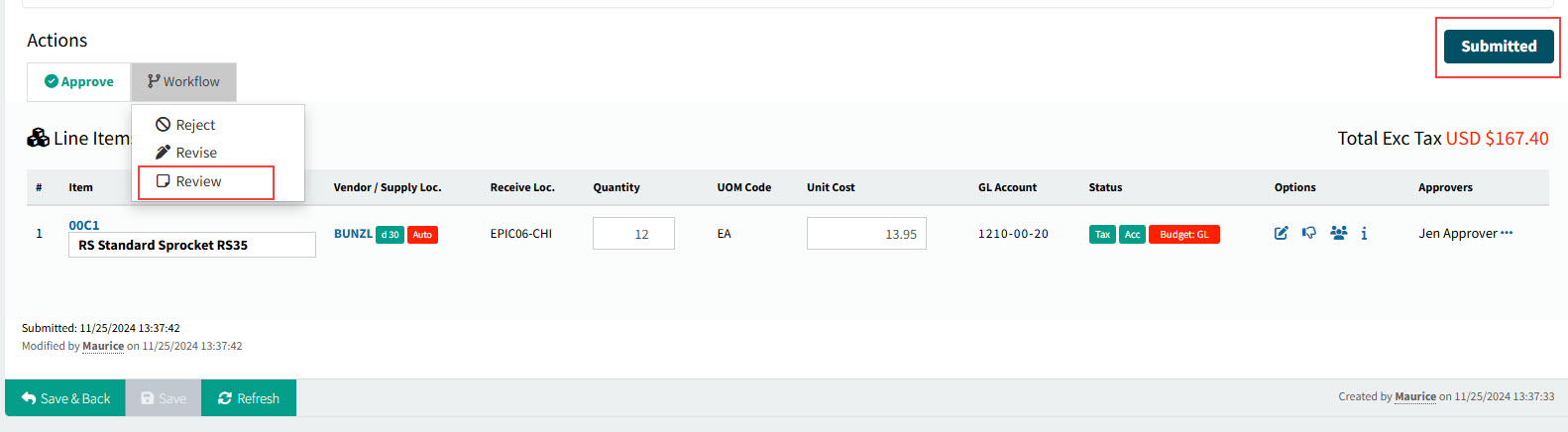Click the red Auto vendor badge

[422, 235]
